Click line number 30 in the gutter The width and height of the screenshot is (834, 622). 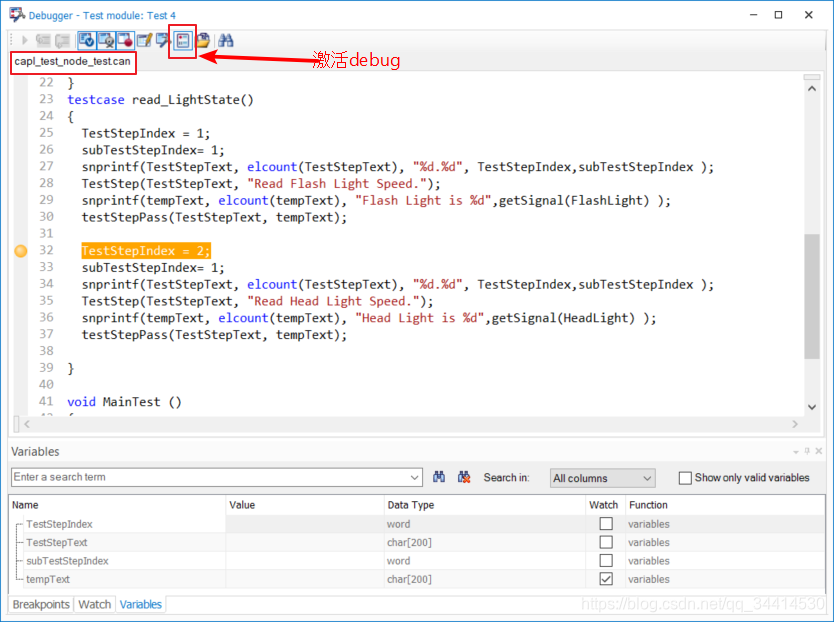(46, 217)
